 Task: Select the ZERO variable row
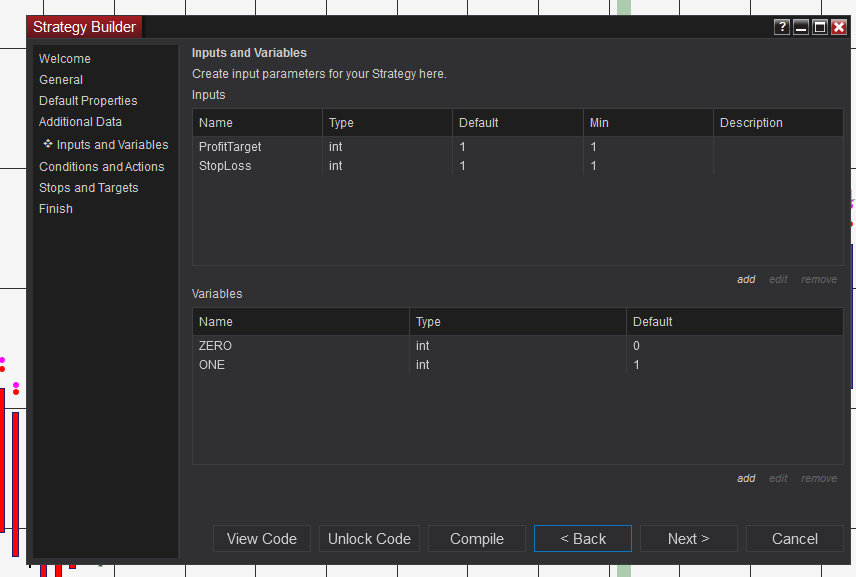coord(518,346)
